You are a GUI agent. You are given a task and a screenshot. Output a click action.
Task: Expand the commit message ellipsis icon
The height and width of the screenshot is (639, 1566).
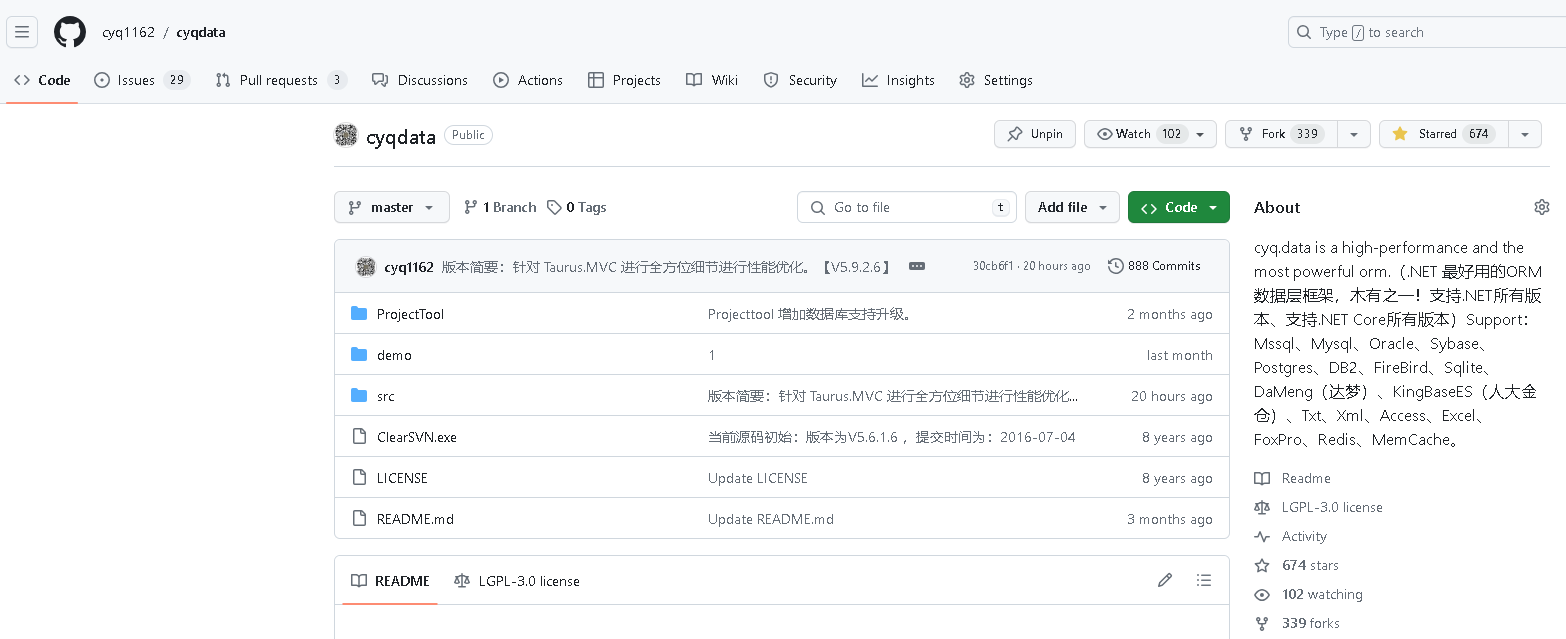point(916,265)
